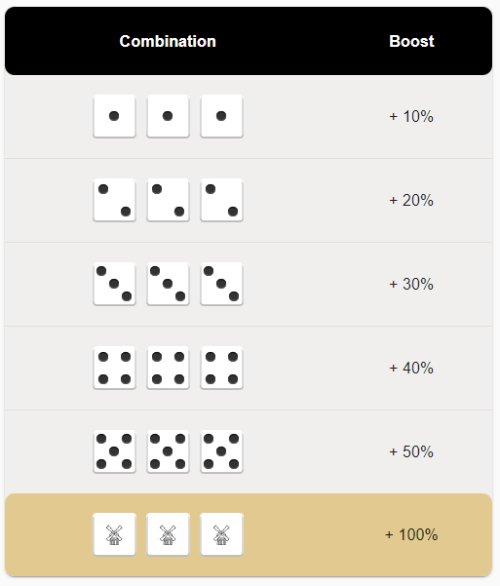Select the last four-dot die
This screenshot has height=586, width=500.
click(x=222, y=368)
